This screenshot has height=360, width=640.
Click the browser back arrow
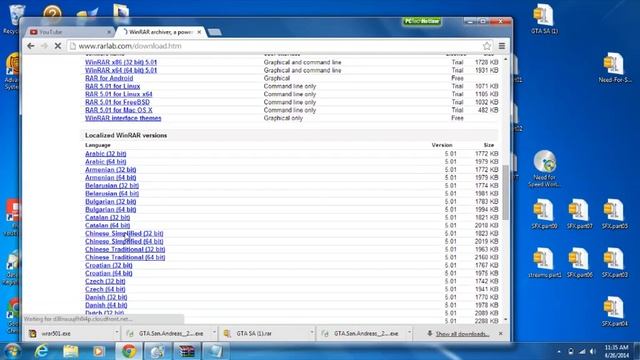click(31, 46)
